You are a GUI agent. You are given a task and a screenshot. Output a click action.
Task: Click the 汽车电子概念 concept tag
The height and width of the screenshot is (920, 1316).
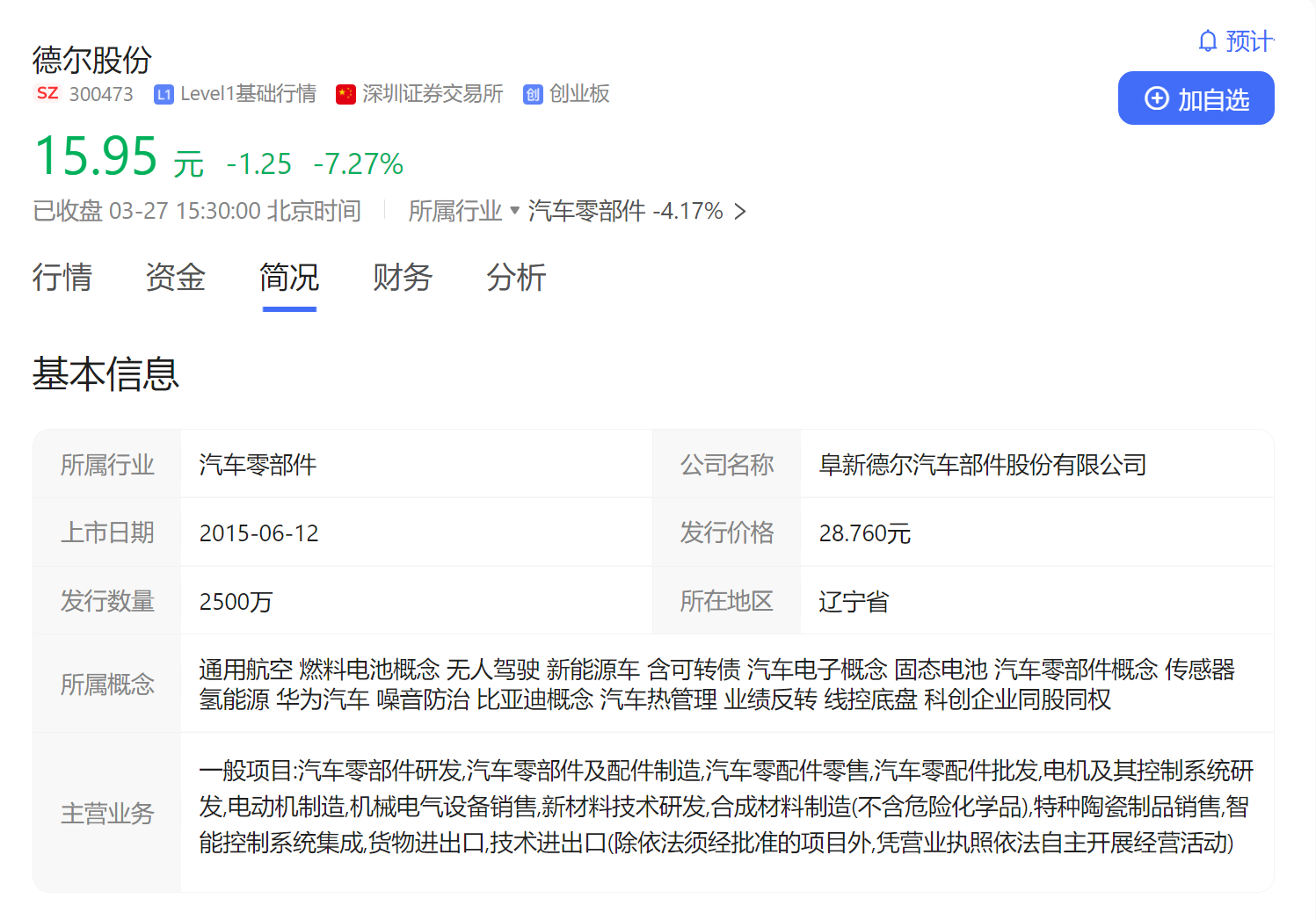[x=818, y=670]
